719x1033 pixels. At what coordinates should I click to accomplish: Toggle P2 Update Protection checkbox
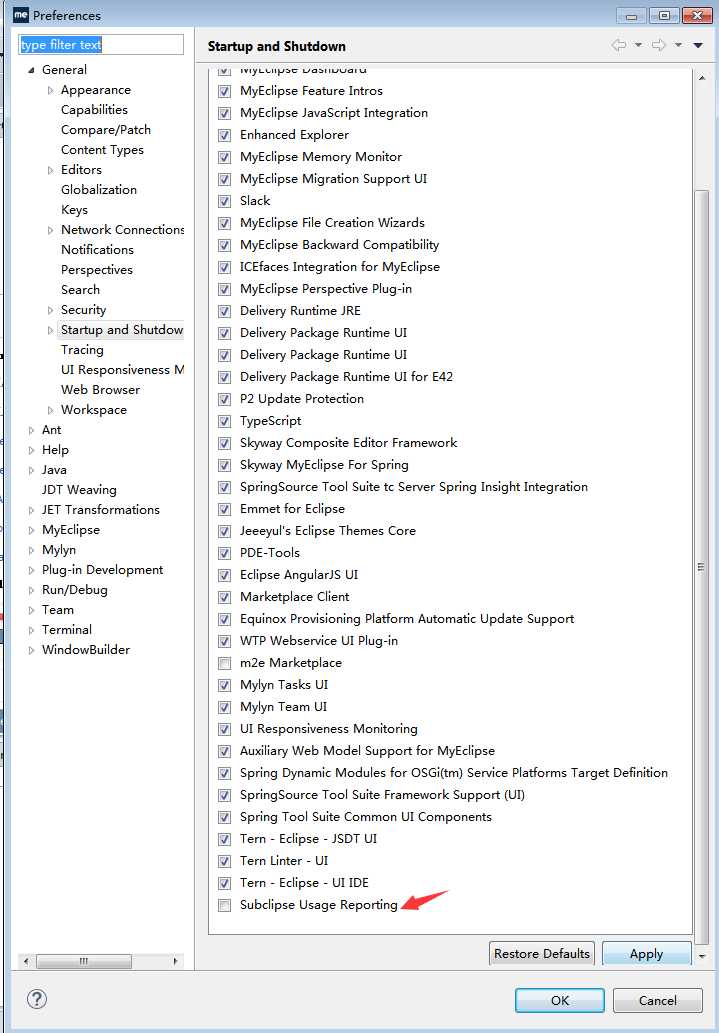[x=225, y=399]
